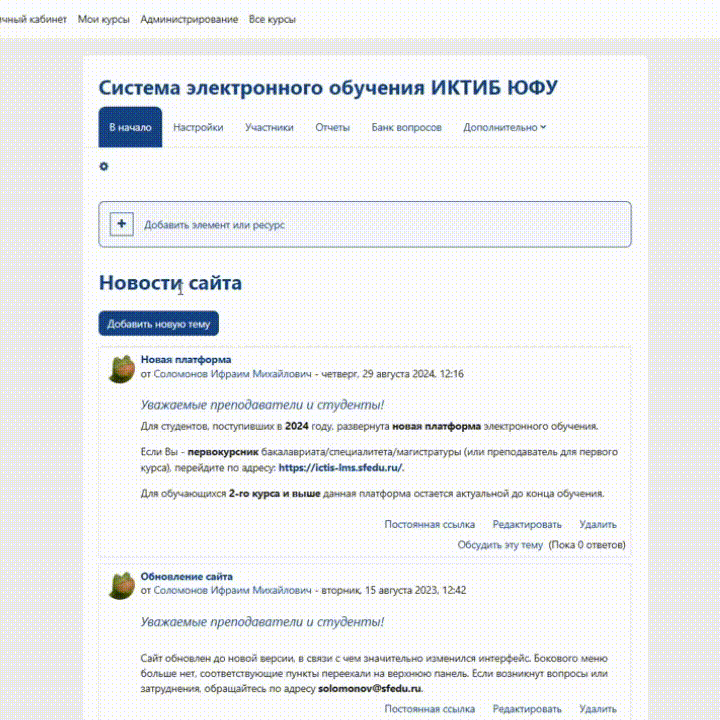
Task: Open author link in Обновление сайта post
Action: (232, 590)
